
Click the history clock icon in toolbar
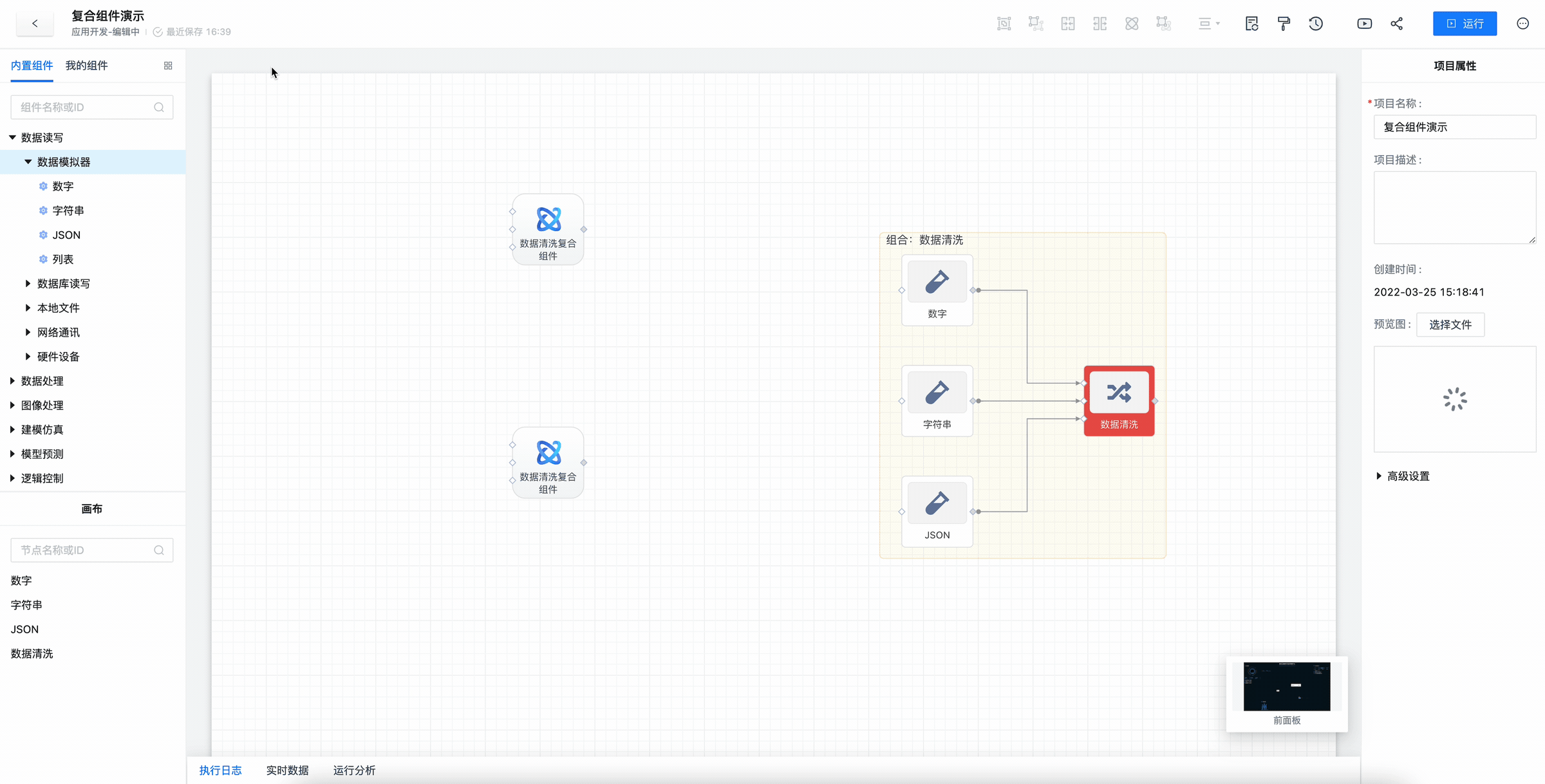[x=1316, y=24]
